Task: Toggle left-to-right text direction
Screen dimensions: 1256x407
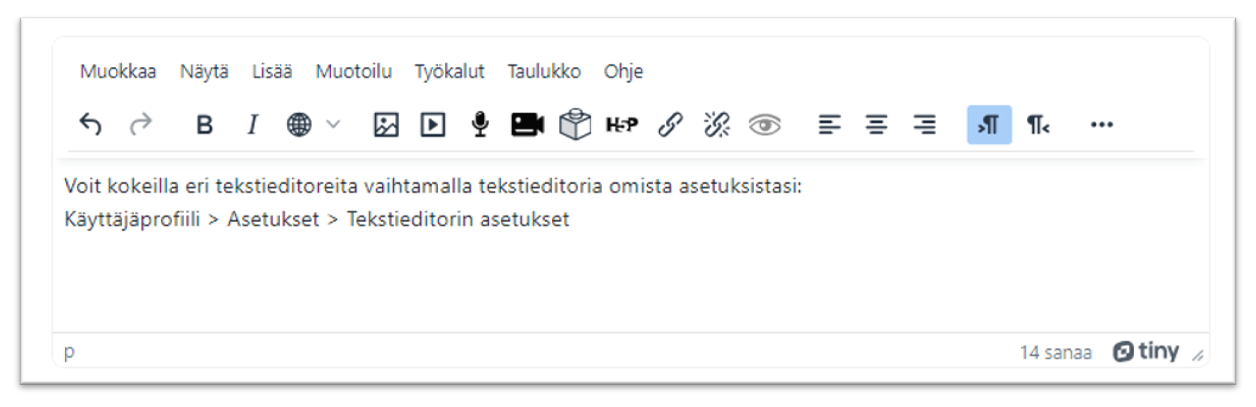Action: click(x=989, y=125)
